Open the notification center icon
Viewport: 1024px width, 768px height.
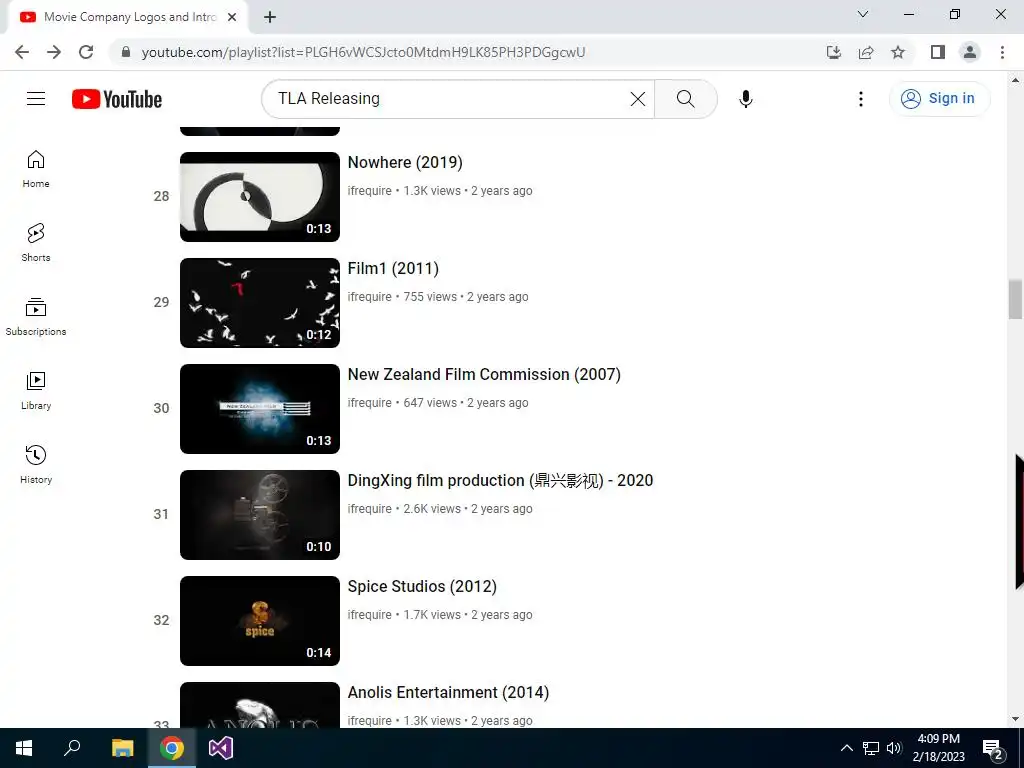[993, 749]
